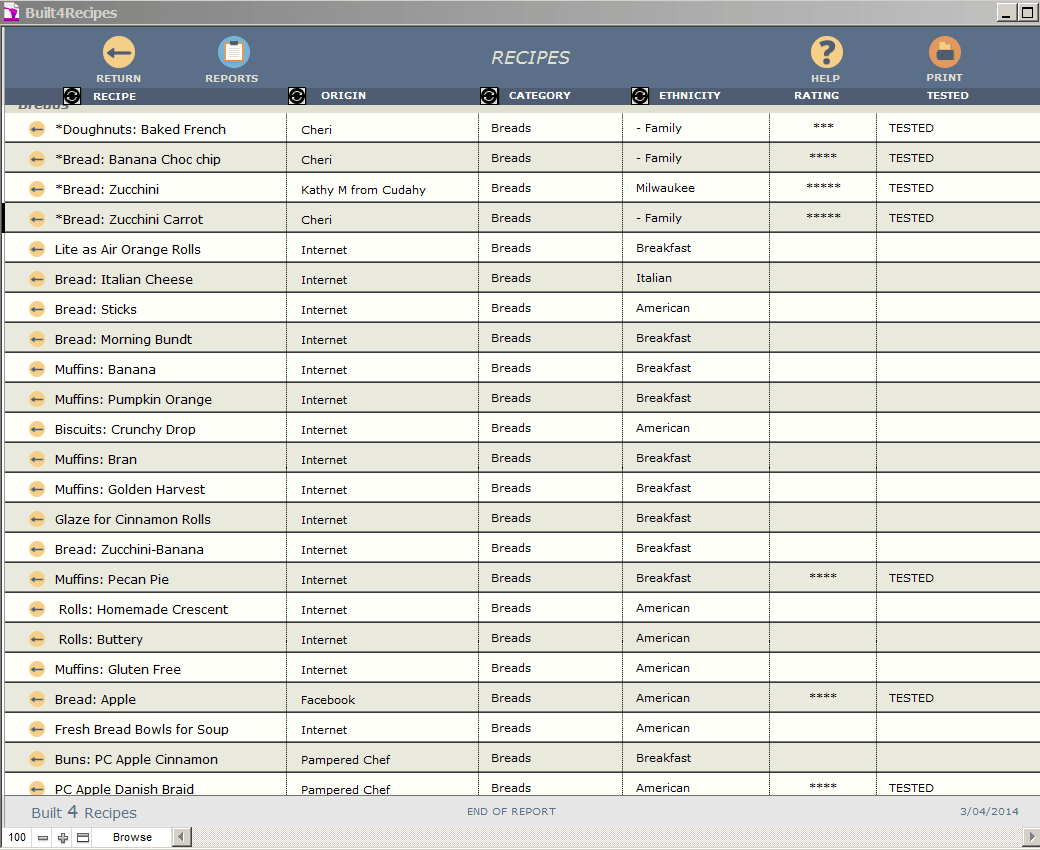This screenshot has width=1040, height=850.
Task: Open the Browse mode pop-up menu
Action: point(132,838)
